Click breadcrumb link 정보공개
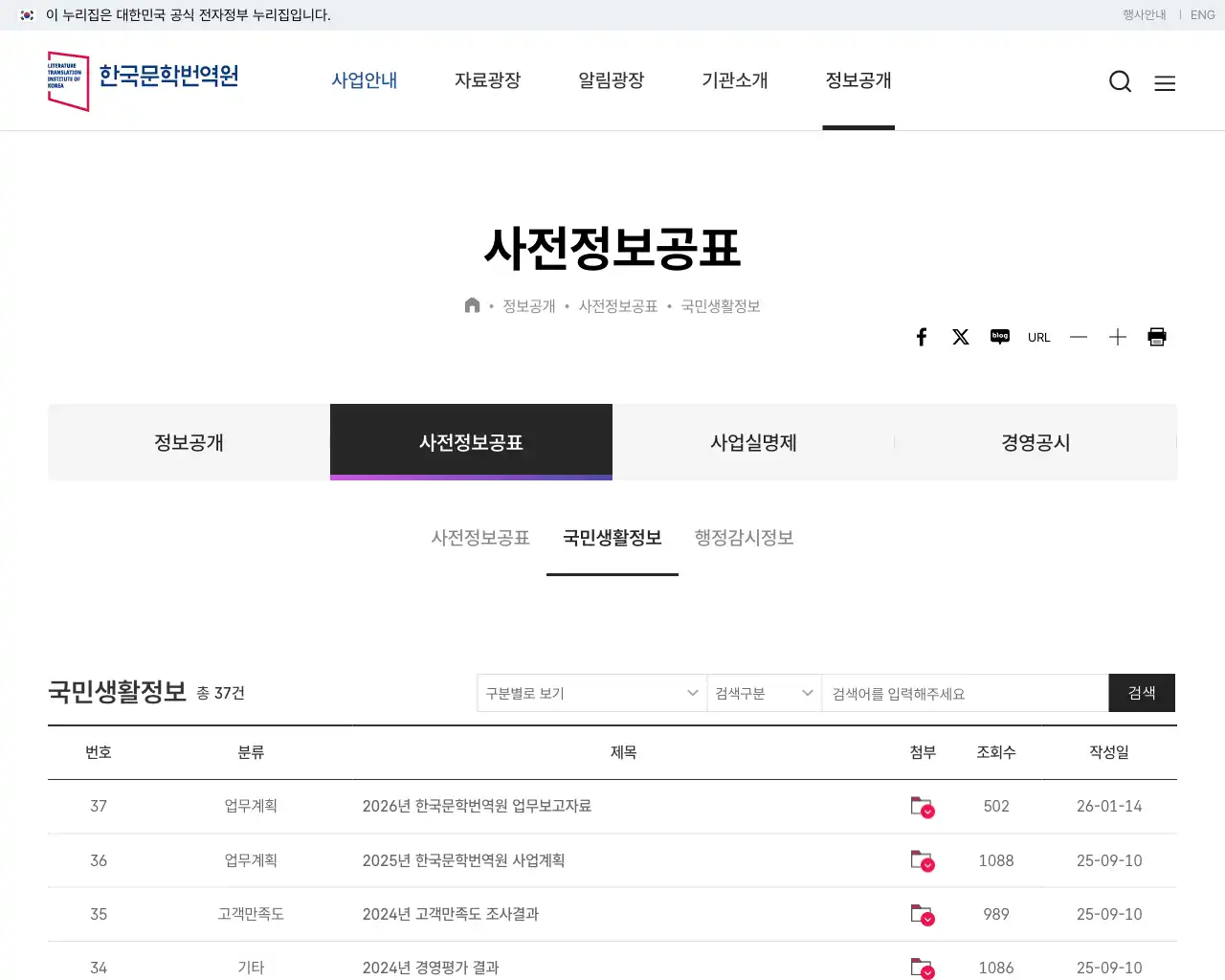1225x980 pixels. pos(529,306)
